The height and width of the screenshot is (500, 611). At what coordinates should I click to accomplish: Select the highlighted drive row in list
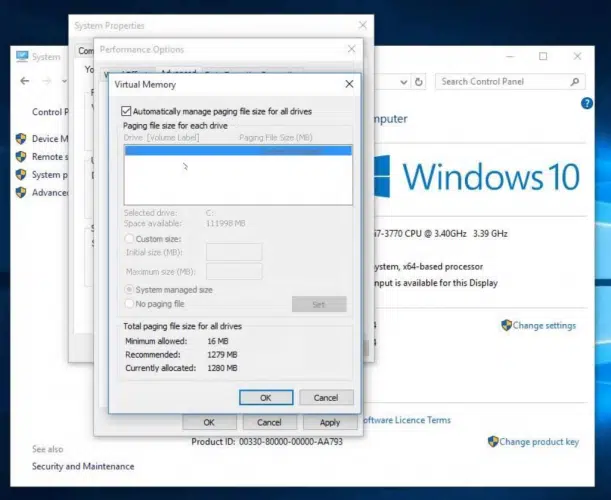[x=238, y=150]
